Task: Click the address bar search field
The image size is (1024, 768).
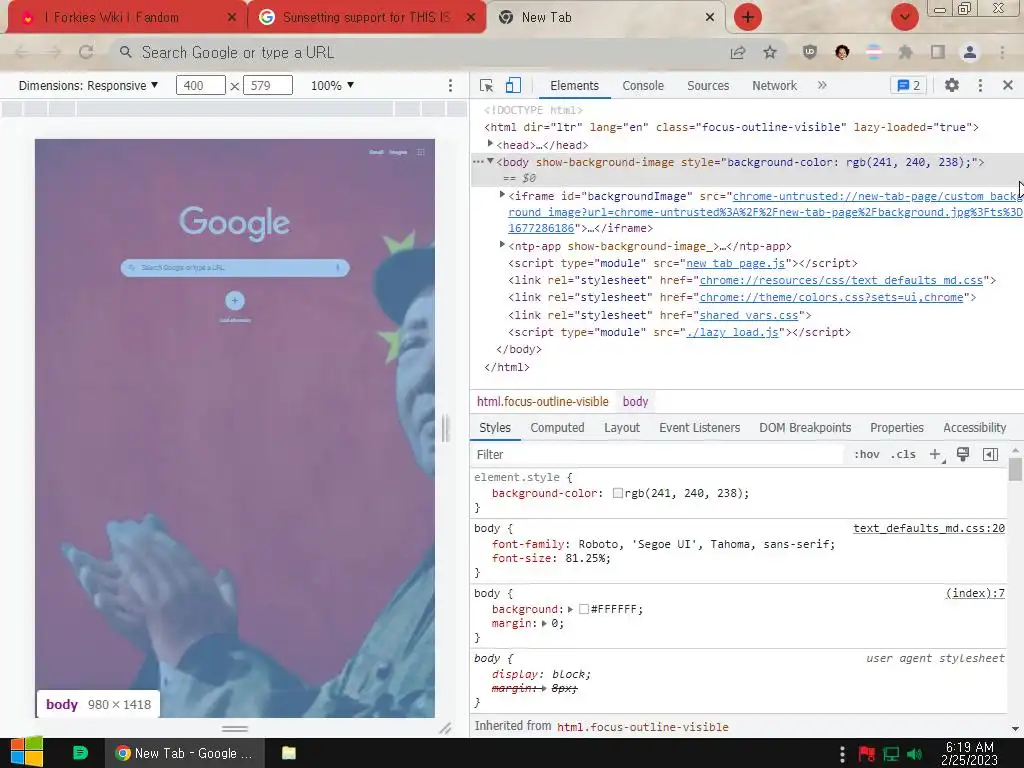Action: (x=418, y=52)
